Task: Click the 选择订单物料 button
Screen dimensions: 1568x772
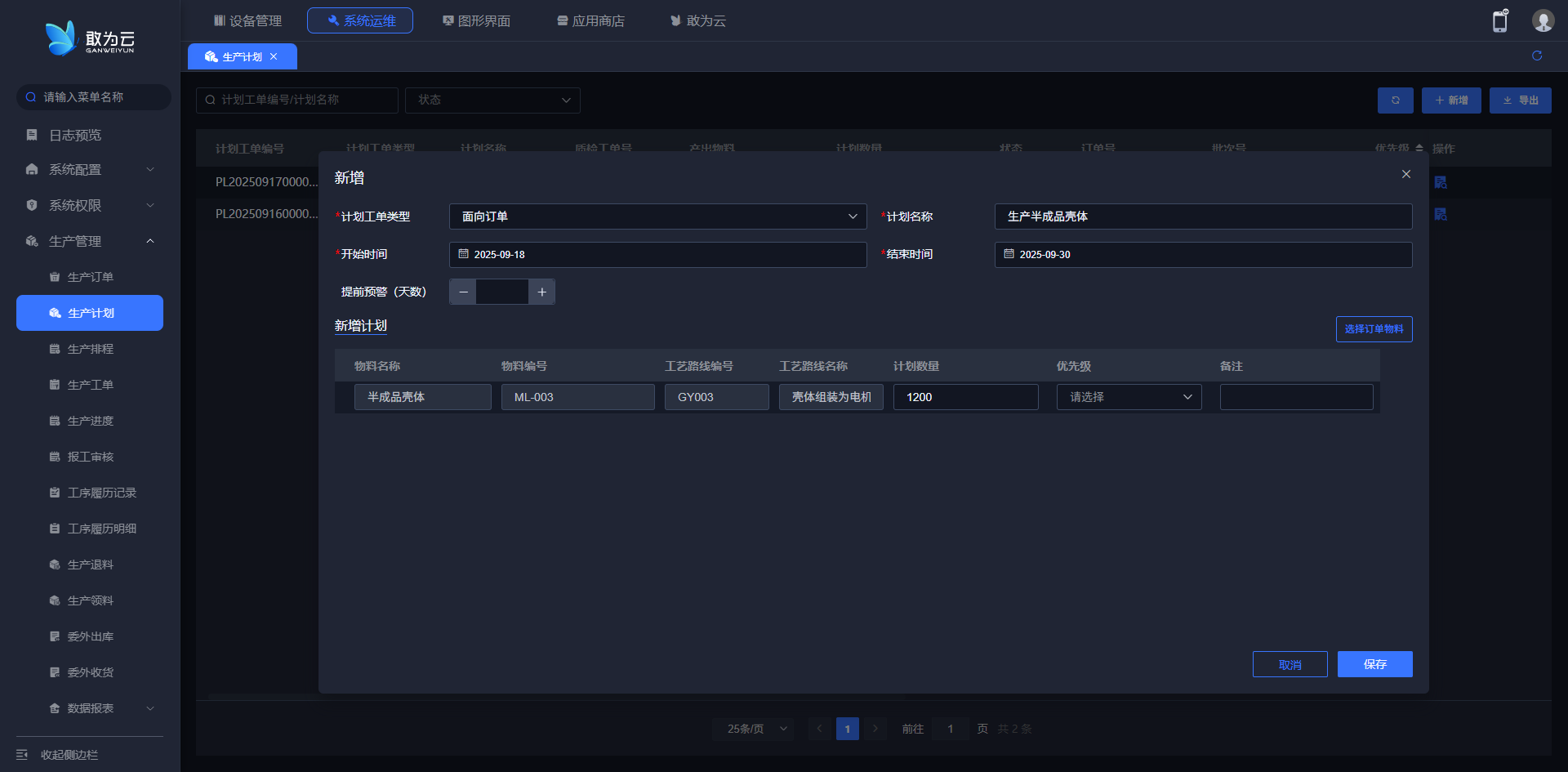Action: [x=1374, y=329]
